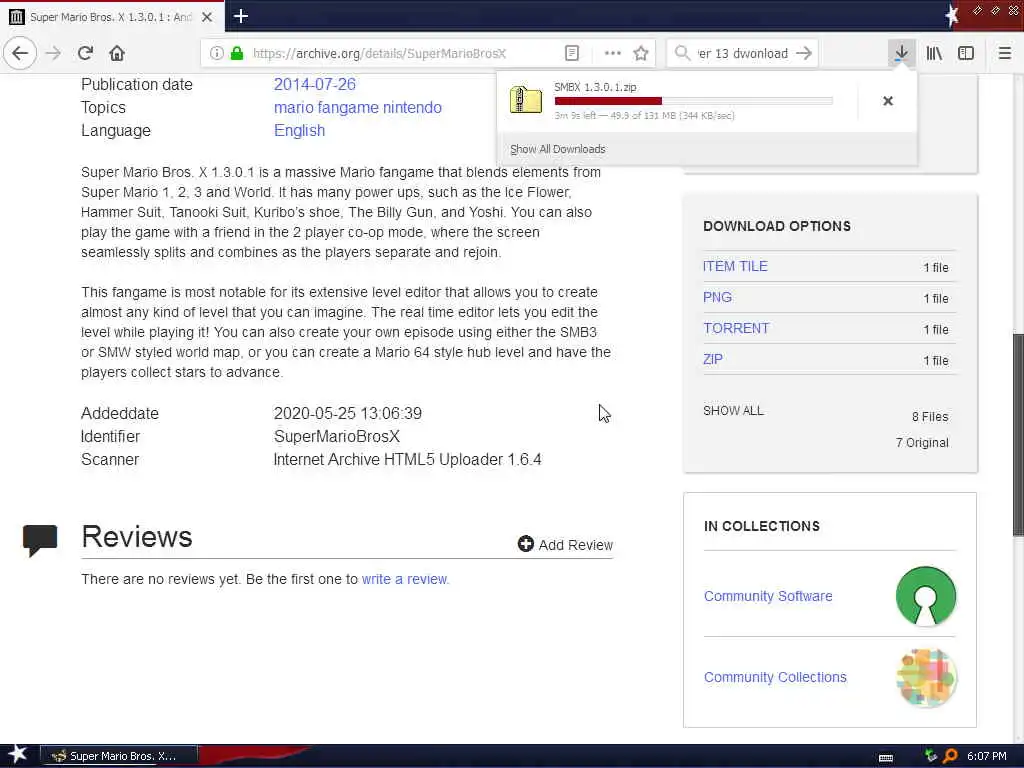Select the Super Mario Bros. X tab
This screenshot has height=768, width=1024.
[x=111, y=17]
